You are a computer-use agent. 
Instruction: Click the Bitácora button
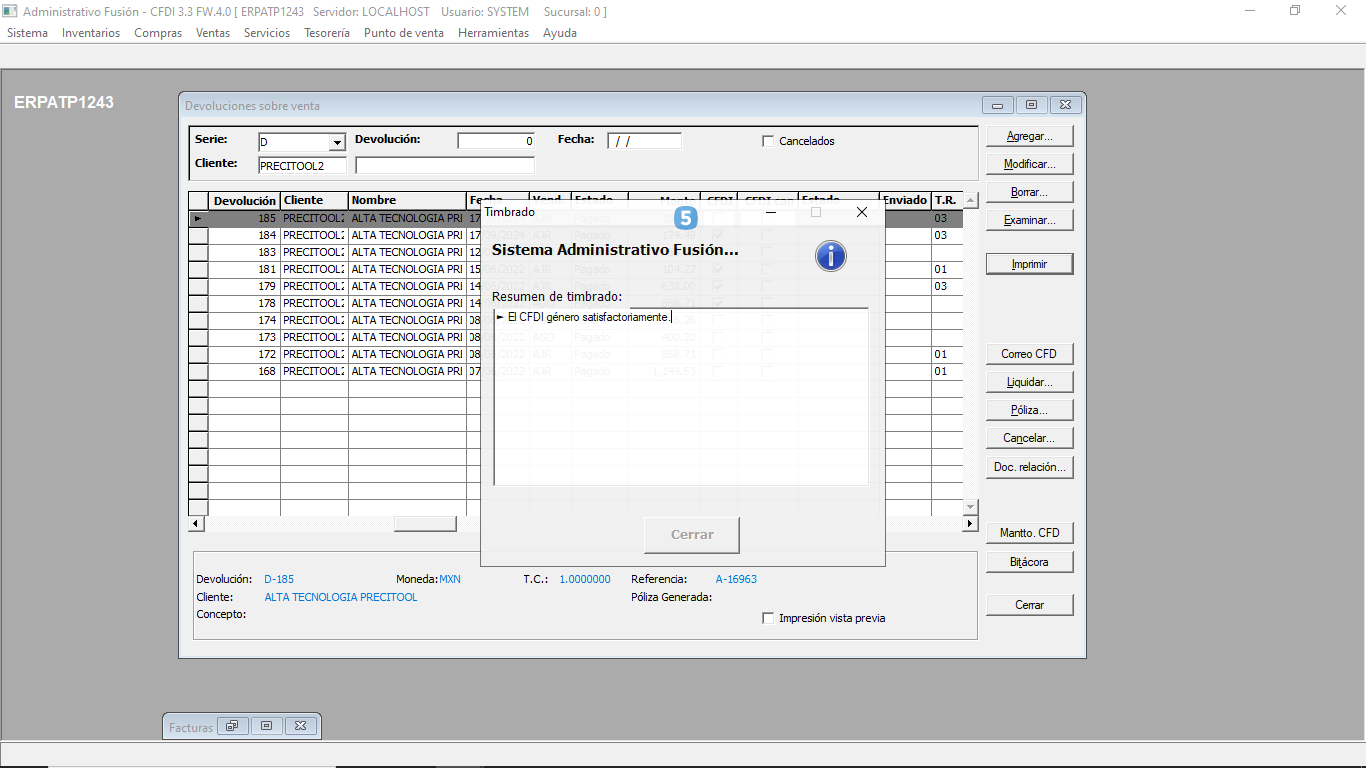1029,562
